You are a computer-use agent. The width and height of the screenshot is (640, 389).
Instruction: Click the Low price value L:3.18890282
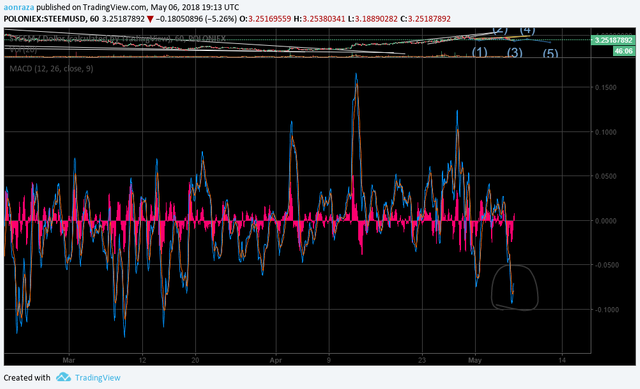click(373, 19)
